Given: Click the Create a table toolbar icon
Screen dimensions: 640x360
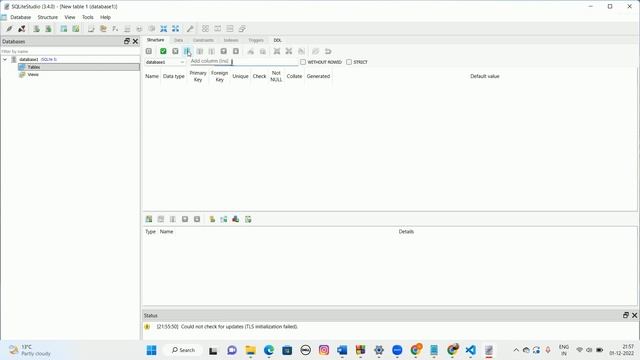Looking at the screenshot, I should [x=64, y=29].
